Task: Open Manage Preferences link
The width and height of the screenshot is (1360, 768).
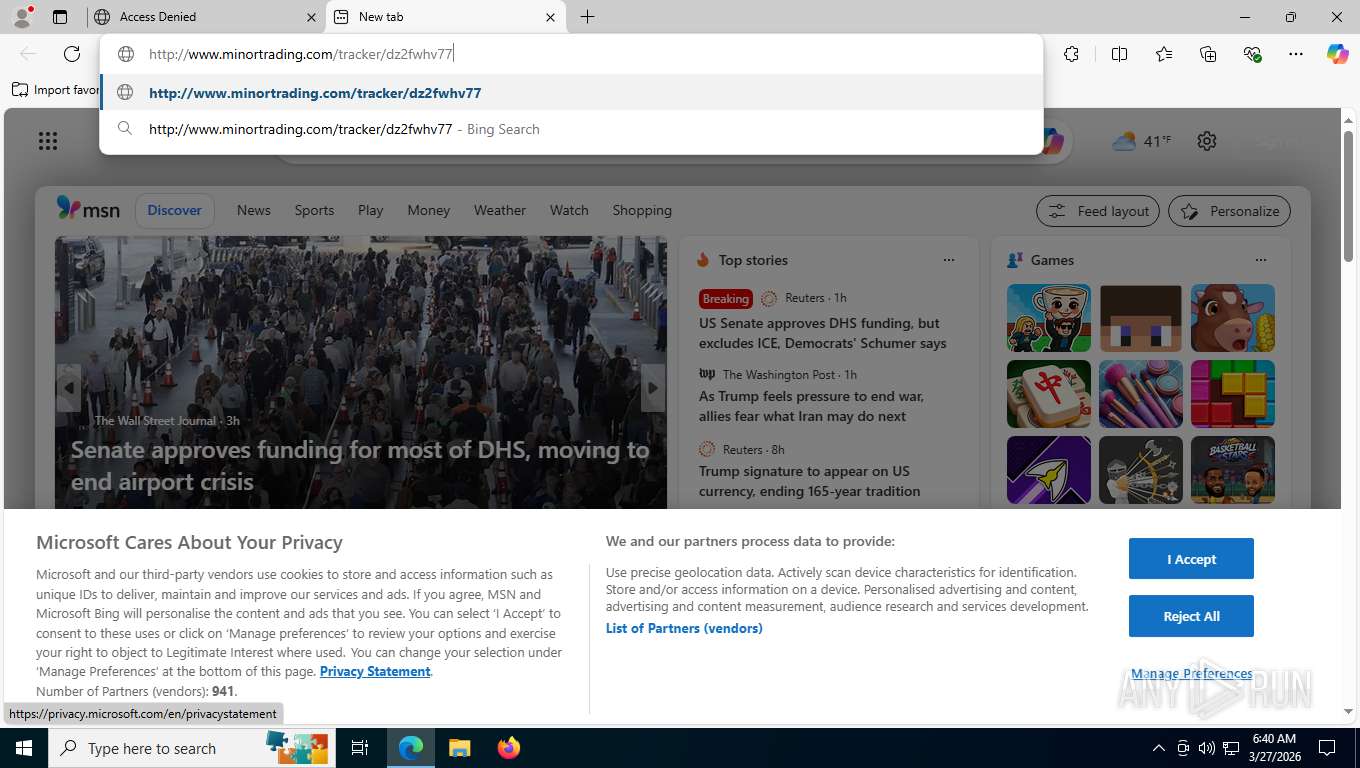Action: coord(1191,673)
